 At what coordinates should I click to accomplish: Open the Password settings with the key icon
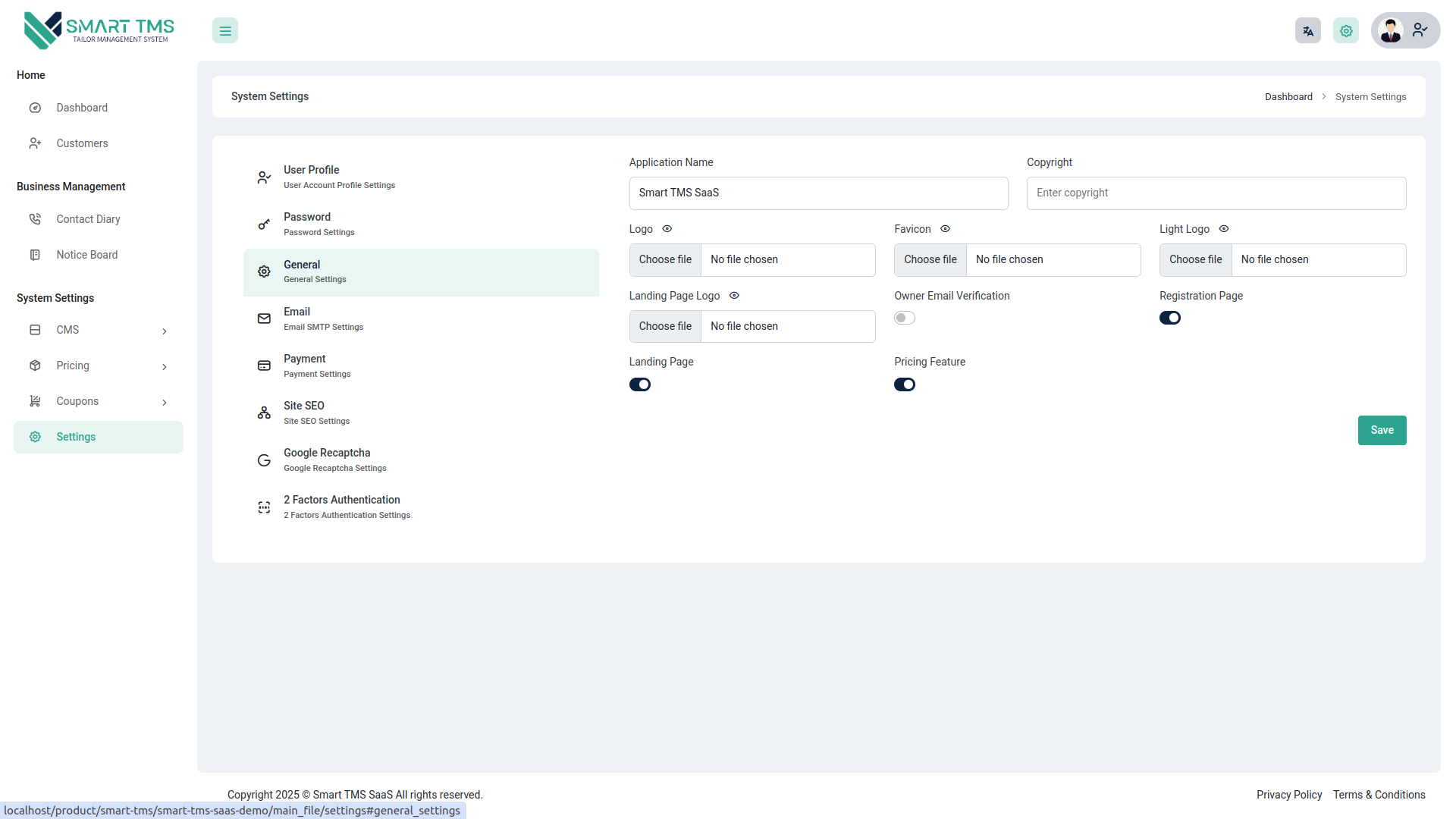click(263, 224)
